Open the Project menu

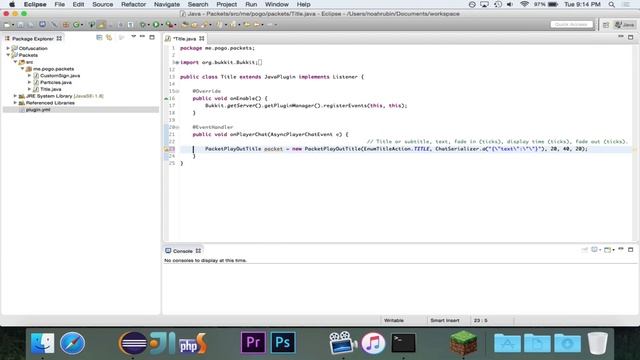(x=227, y=4)
